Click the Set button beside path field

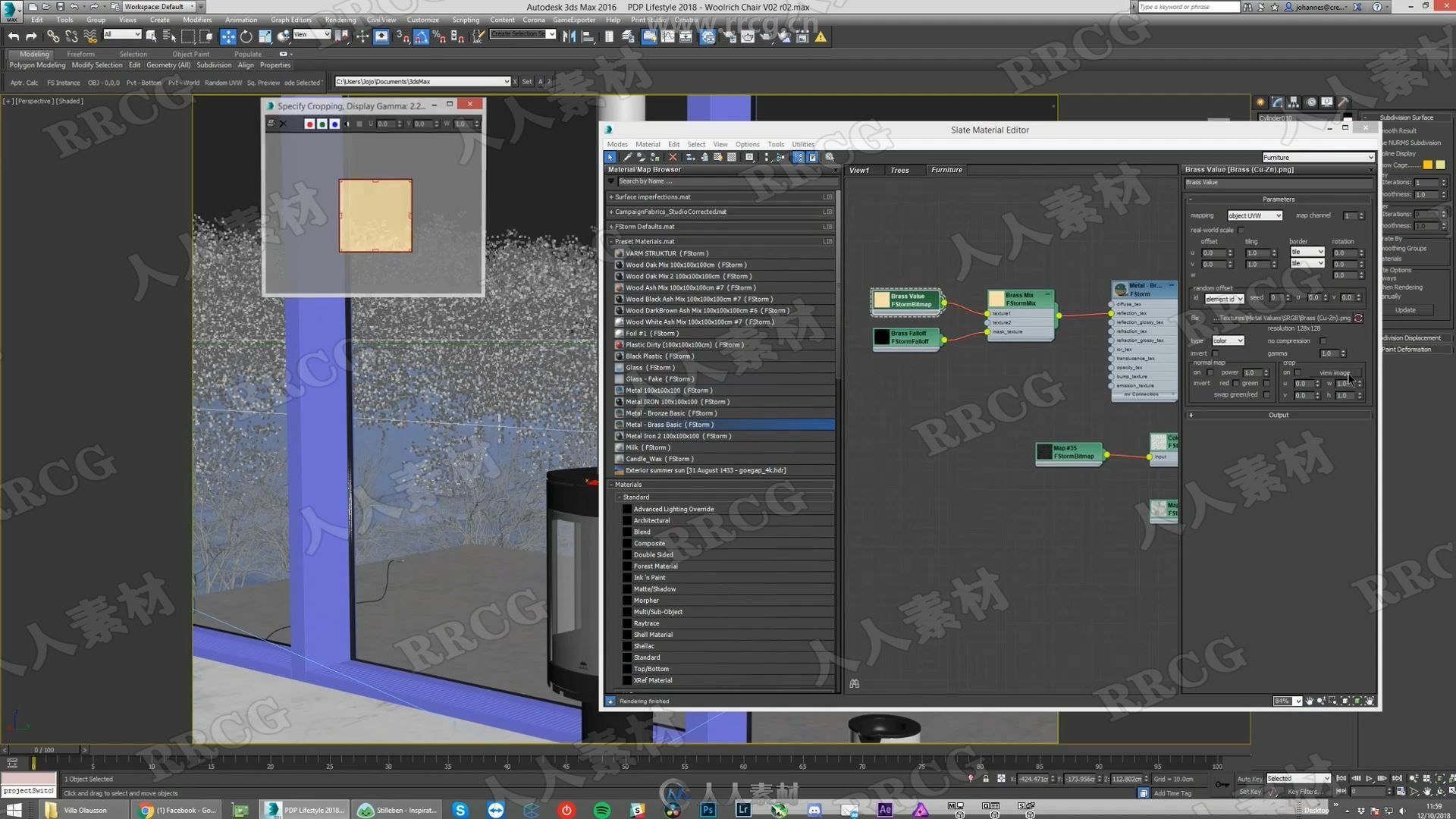(x=526, y=82)
